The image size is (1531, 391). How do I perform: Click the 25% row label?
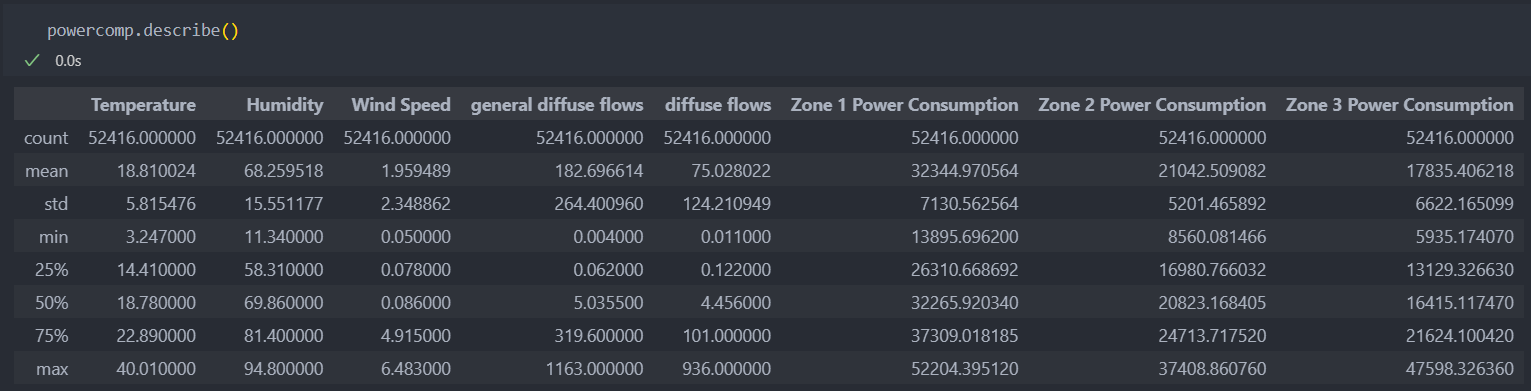point(52,270)
